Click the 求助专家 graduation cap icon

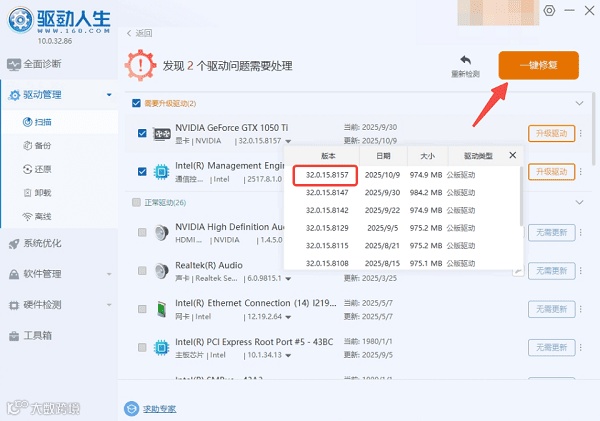point(131,408)
